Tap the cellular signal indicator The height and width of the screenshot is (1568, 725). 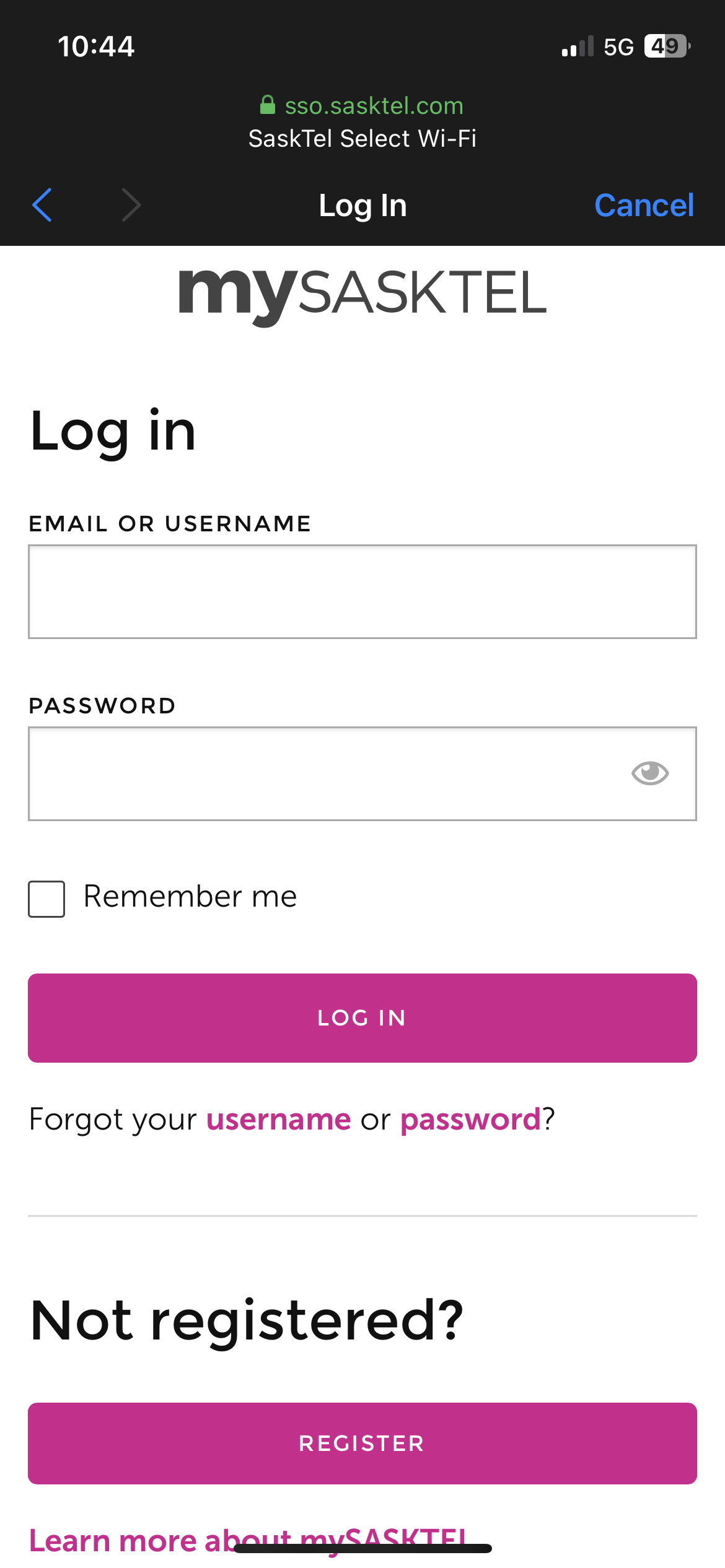point(577,45)
